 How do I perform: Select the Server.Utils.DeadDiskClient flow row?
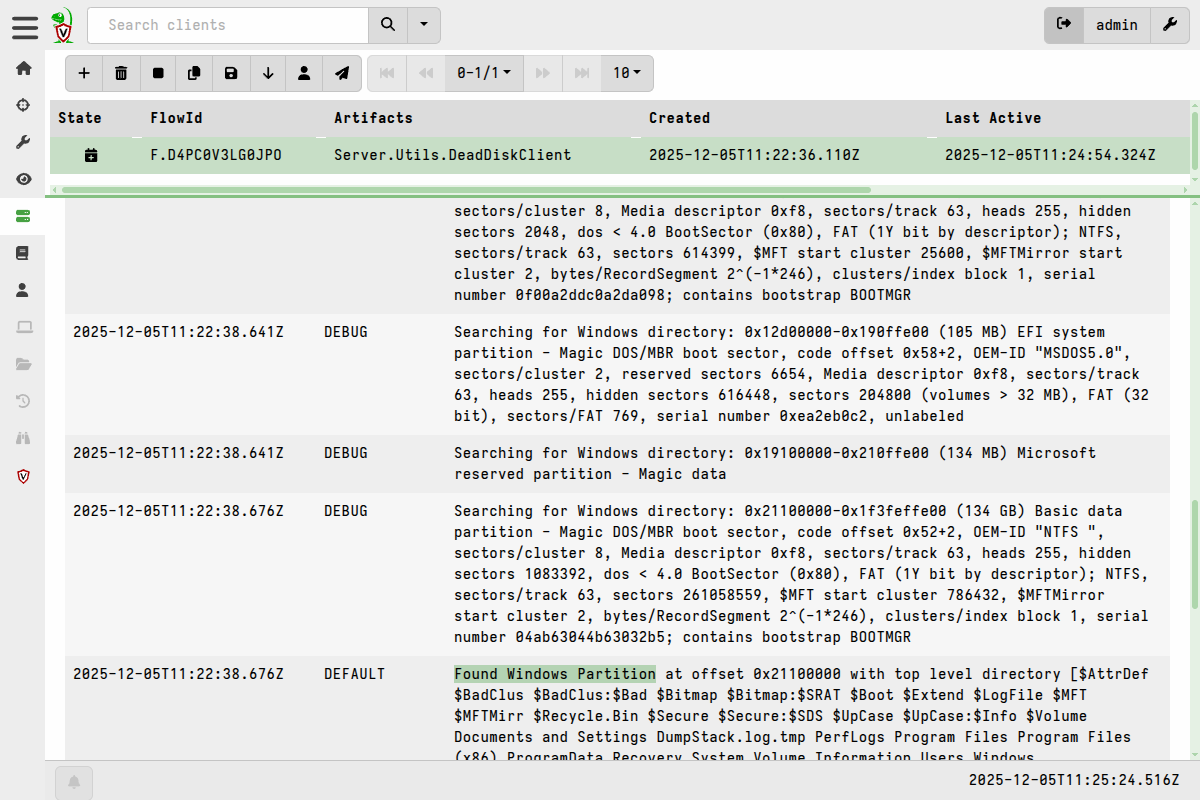[452, 155]
